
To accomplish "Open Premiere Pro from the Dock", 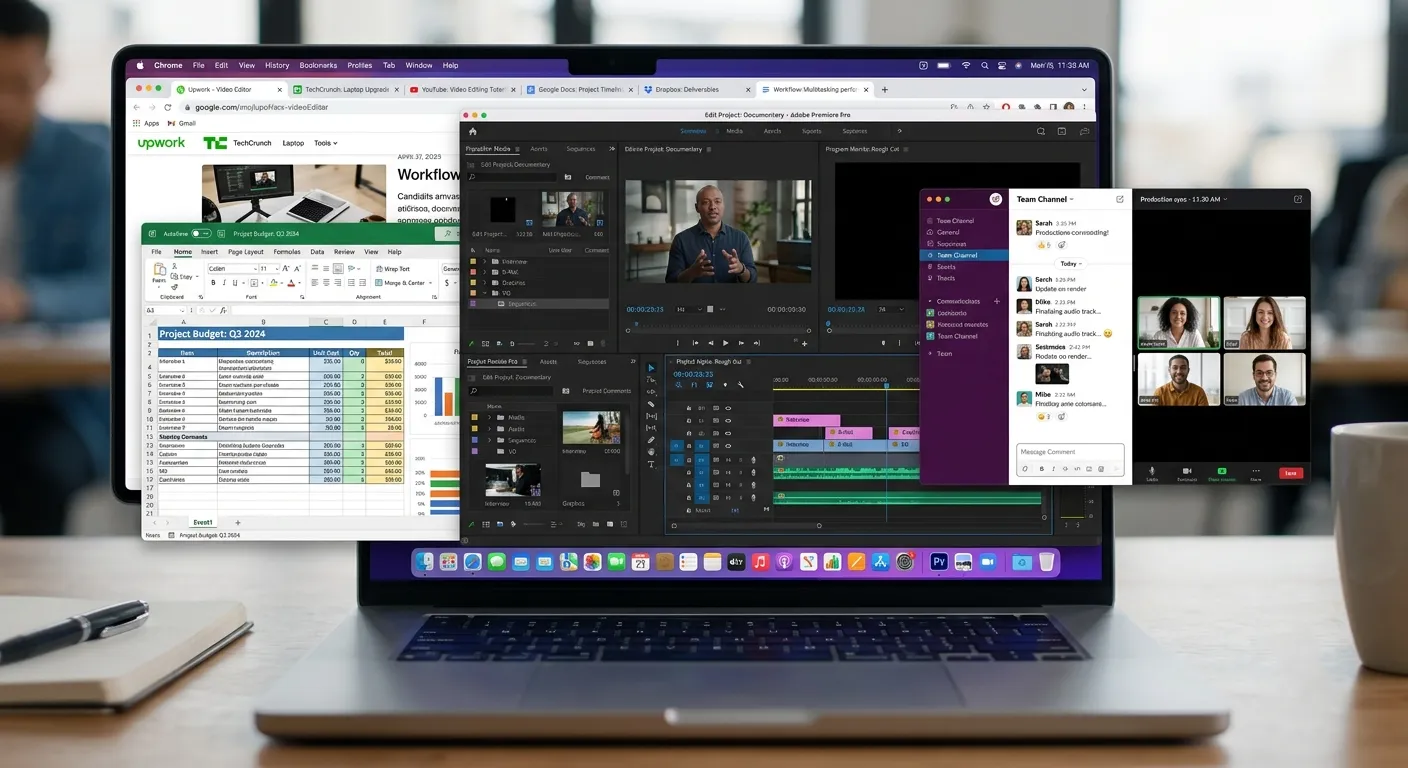I will (x=938, y=562).
